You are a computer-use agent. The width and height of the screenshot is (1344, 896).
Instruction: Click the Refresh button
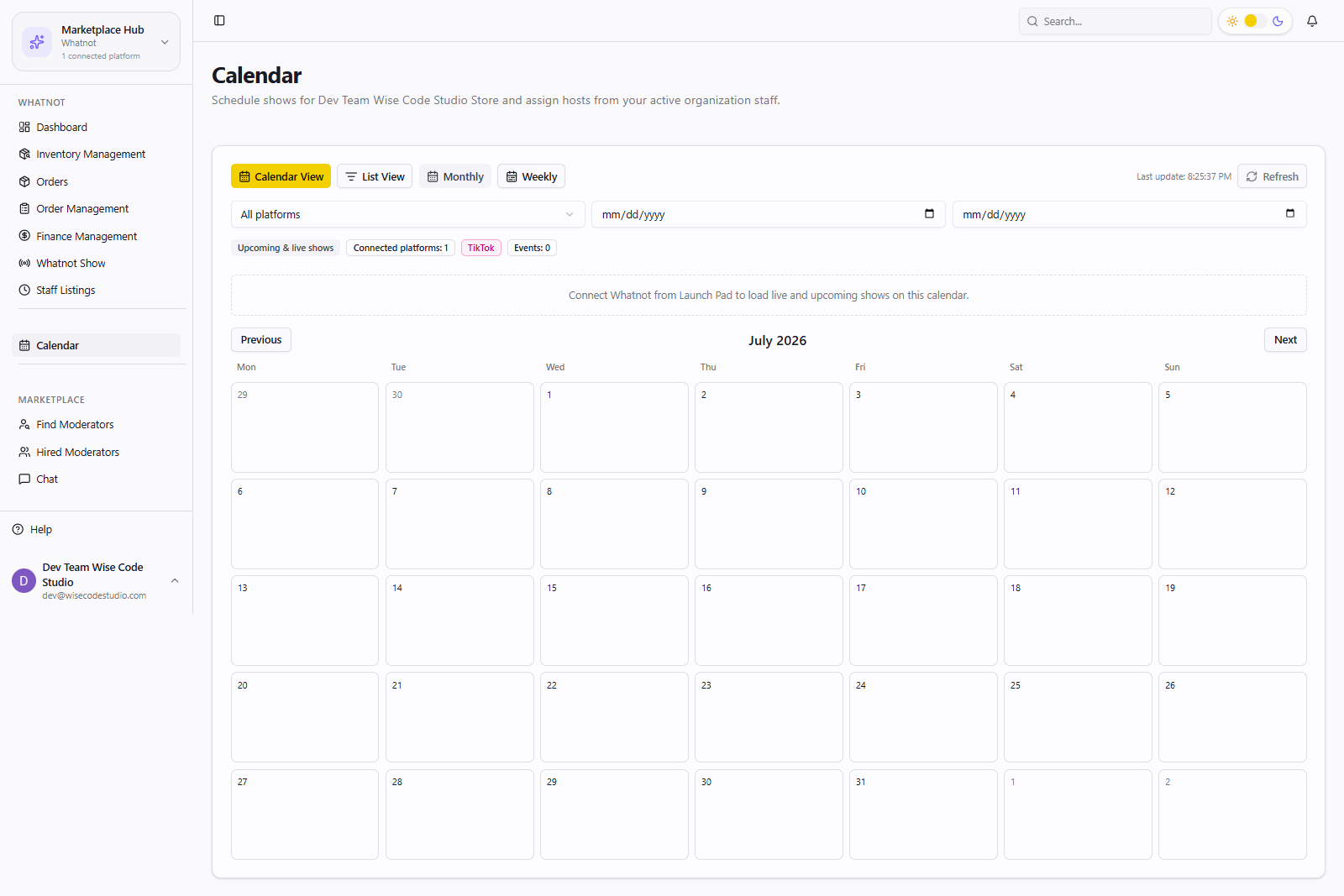pos(1272,176)
